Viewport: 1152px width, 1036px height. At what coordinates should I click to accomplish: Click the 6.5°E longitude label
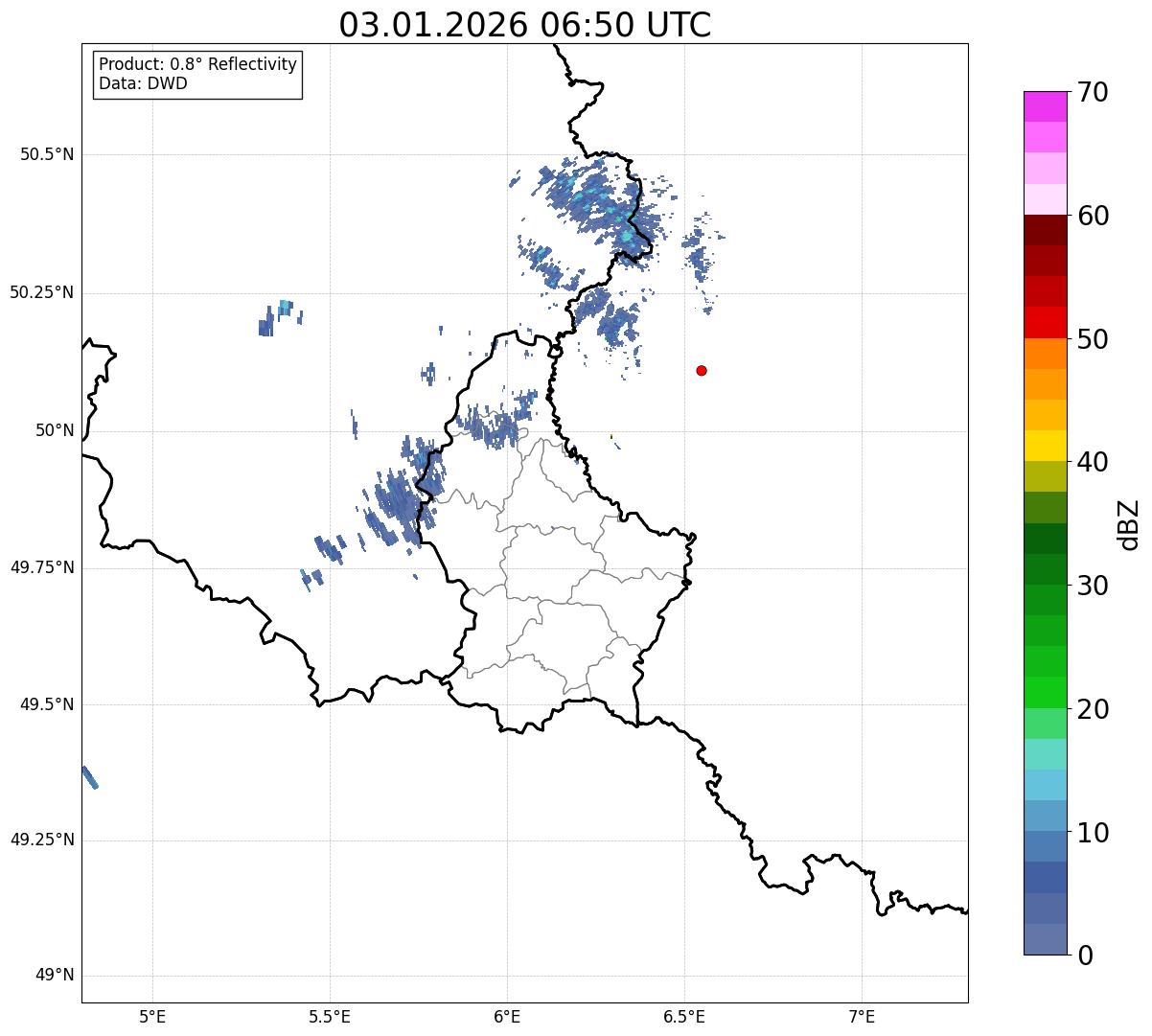pyautogui.click(x=684, y=1017)
